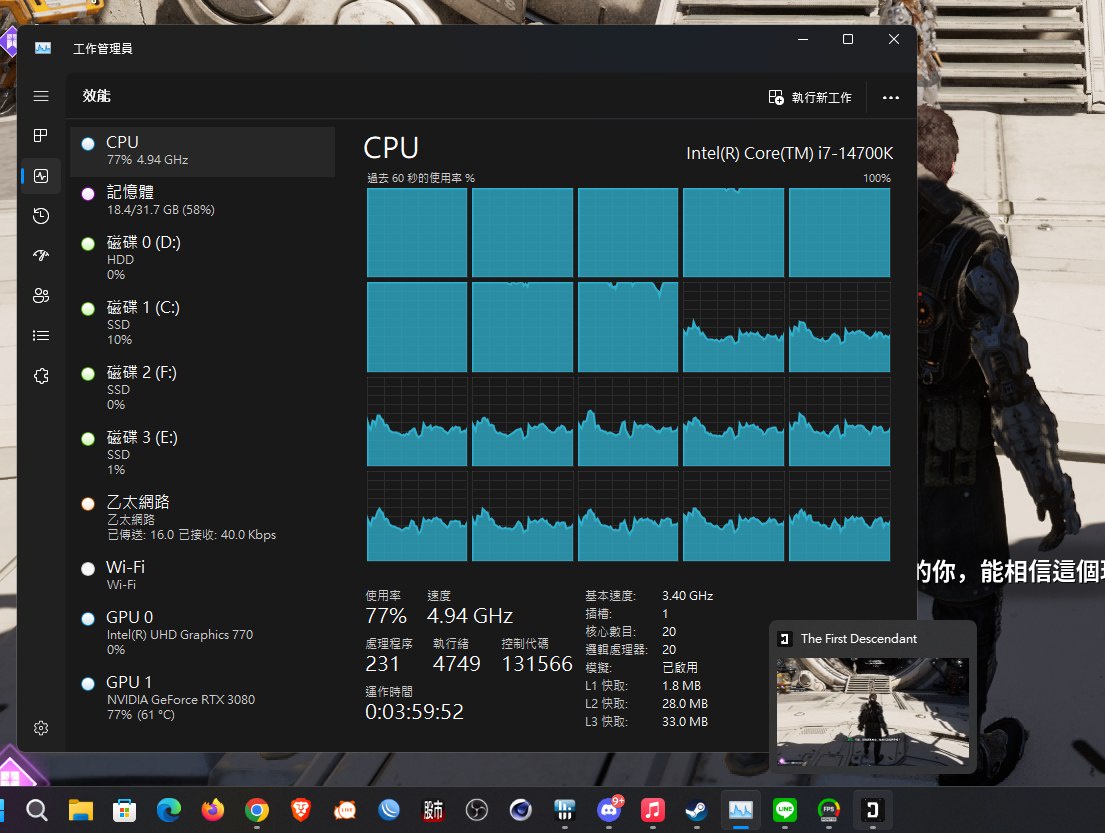Open the Services puzzle-piece icon
This screenshot has width=1105, height=833.
(x=41, y=376)
